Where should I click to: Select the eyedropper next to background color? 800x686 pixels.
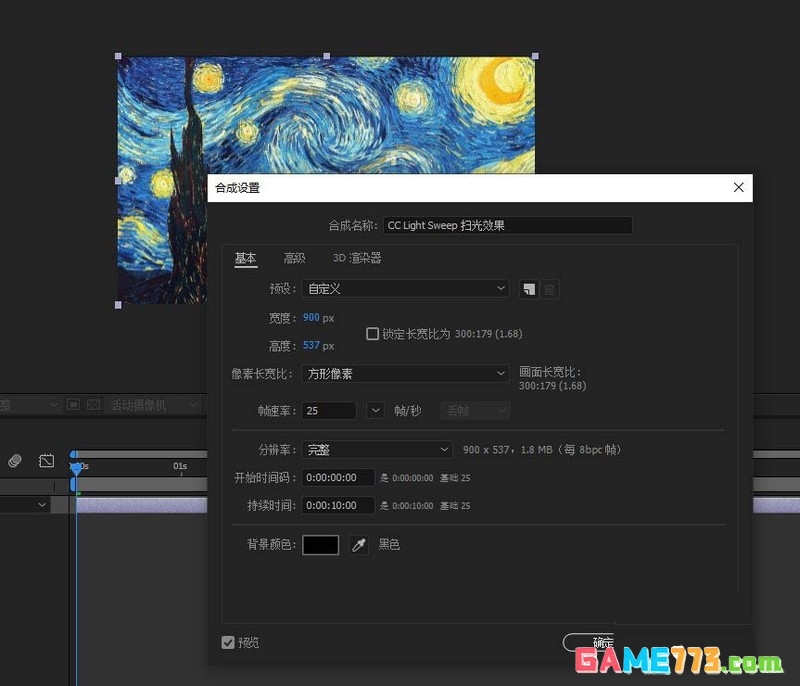[358, 545]
